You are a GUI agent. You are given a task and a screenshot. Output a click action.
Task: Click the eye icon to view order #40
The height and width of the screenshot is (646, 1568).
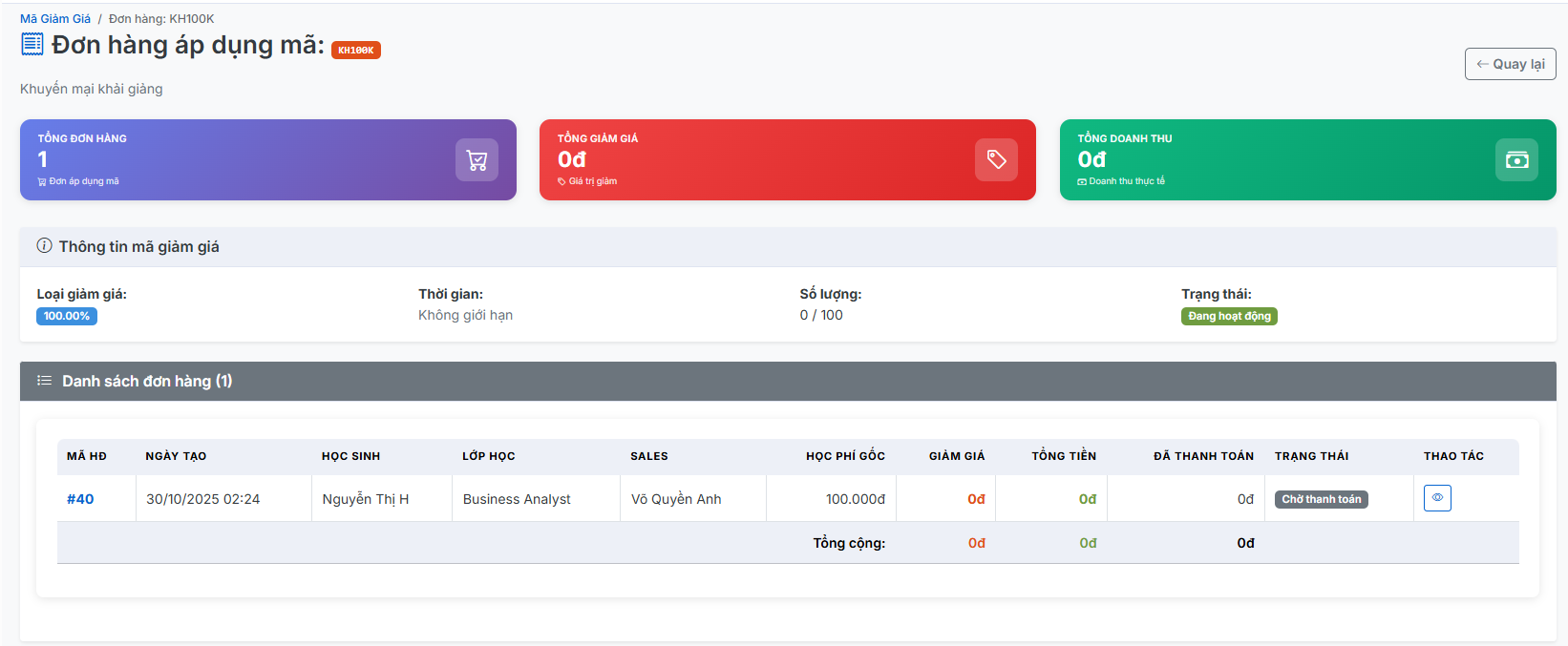(x=1437, y=498)
